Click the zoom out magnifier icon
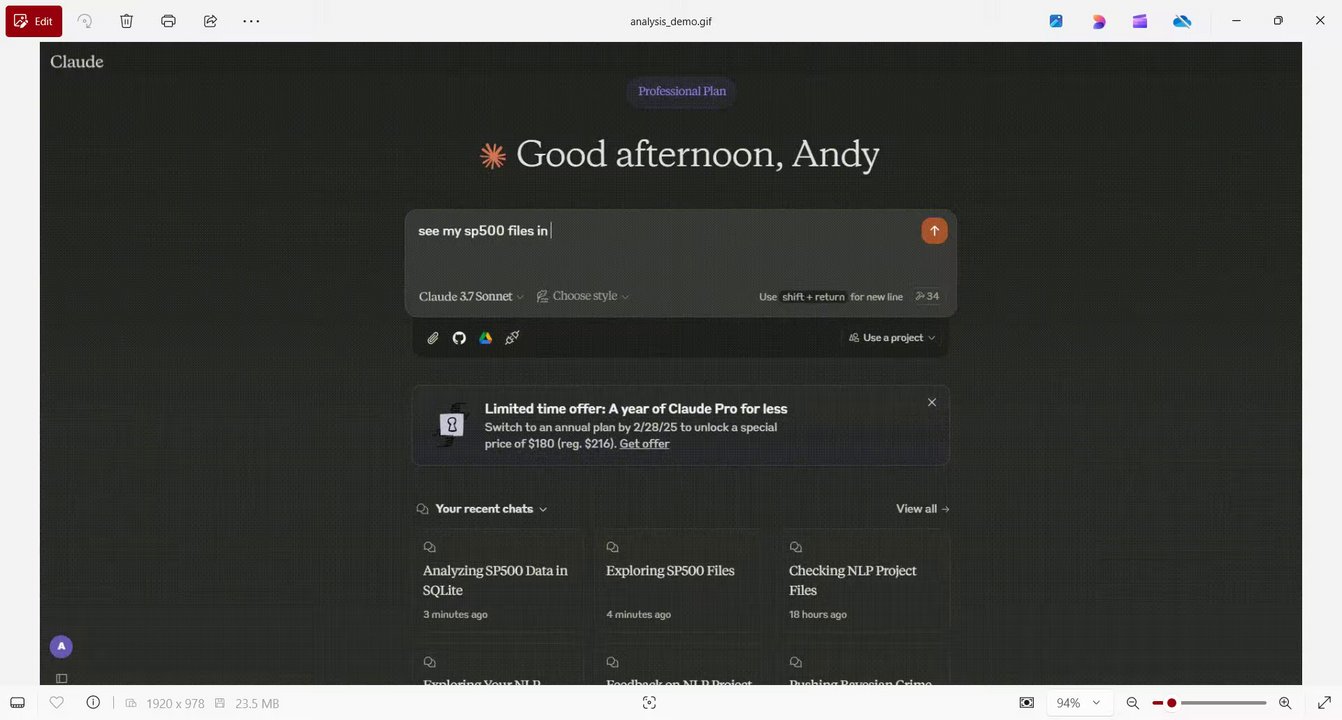The width and height of the screenshot is (1342, 720). (1133, 703)
